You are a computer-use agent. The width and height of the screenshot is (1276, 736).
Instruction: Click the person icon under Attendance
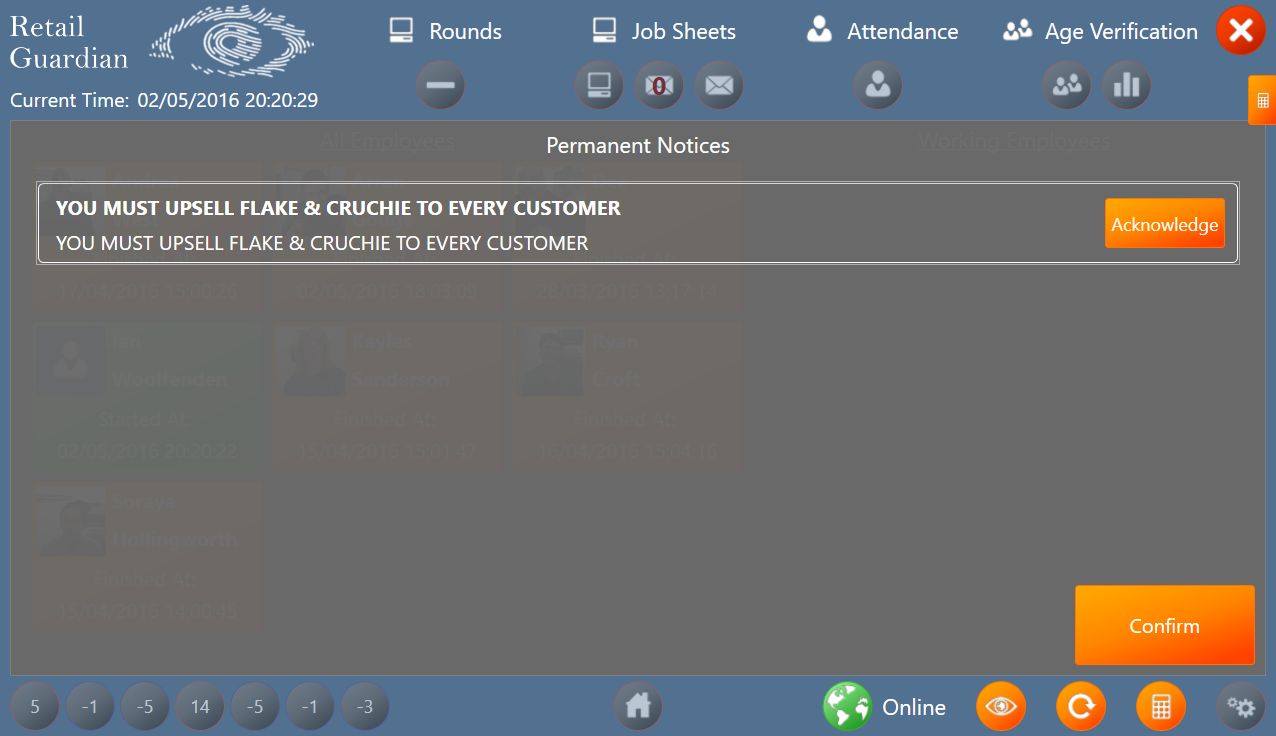point(877,86)
